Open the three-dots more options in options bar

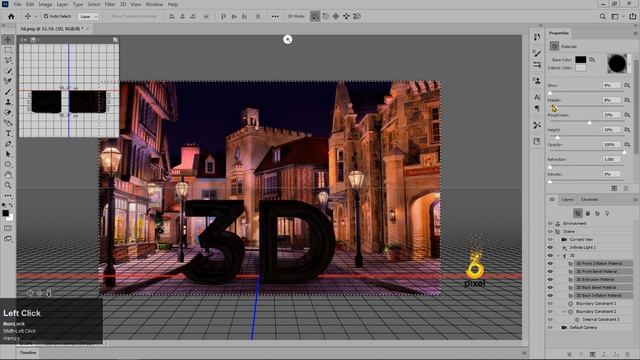coord(275,16)
